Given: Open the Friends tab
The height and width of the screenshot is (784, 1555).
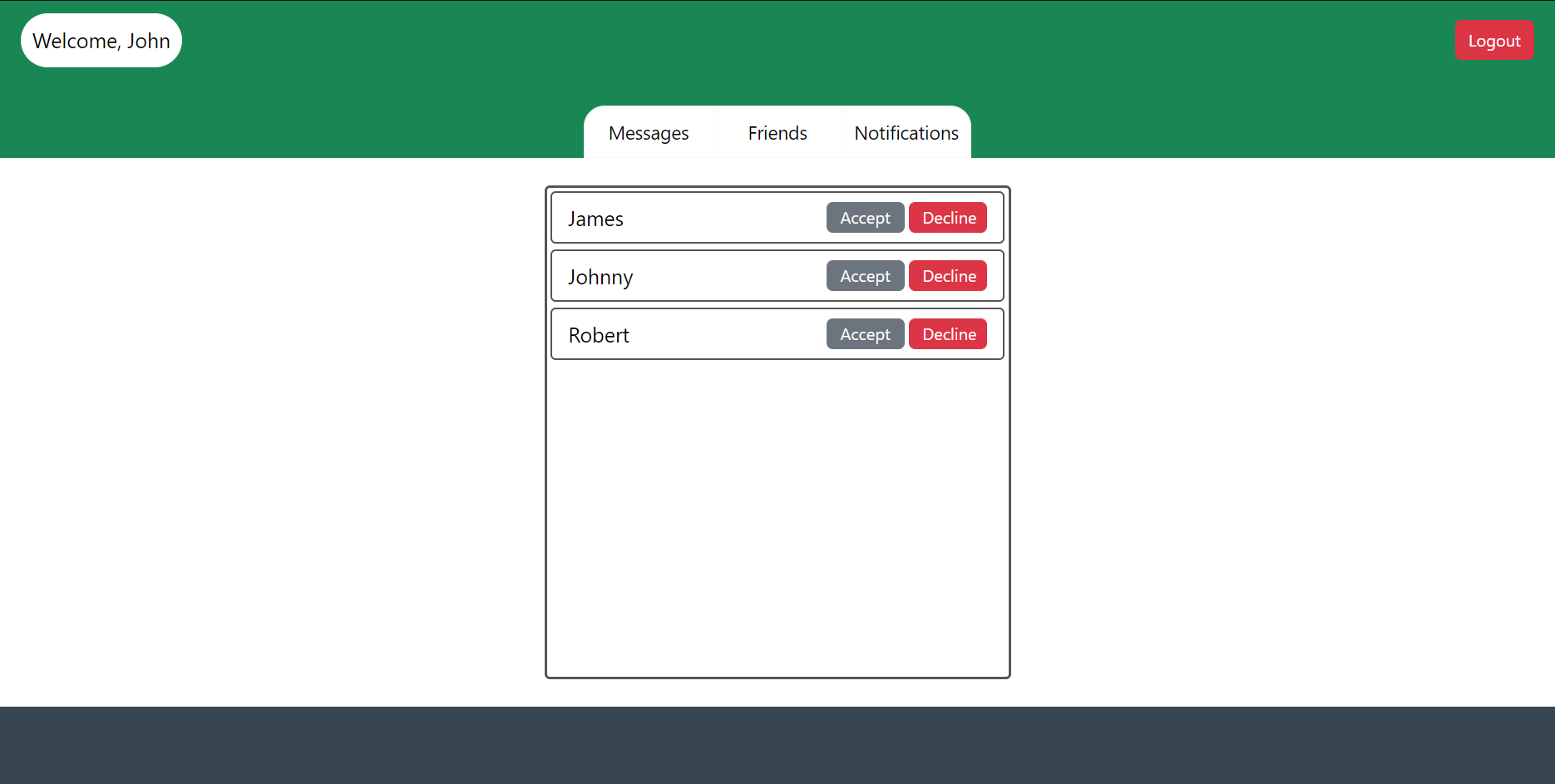Looking at the screenshot, I should point(777,132).
